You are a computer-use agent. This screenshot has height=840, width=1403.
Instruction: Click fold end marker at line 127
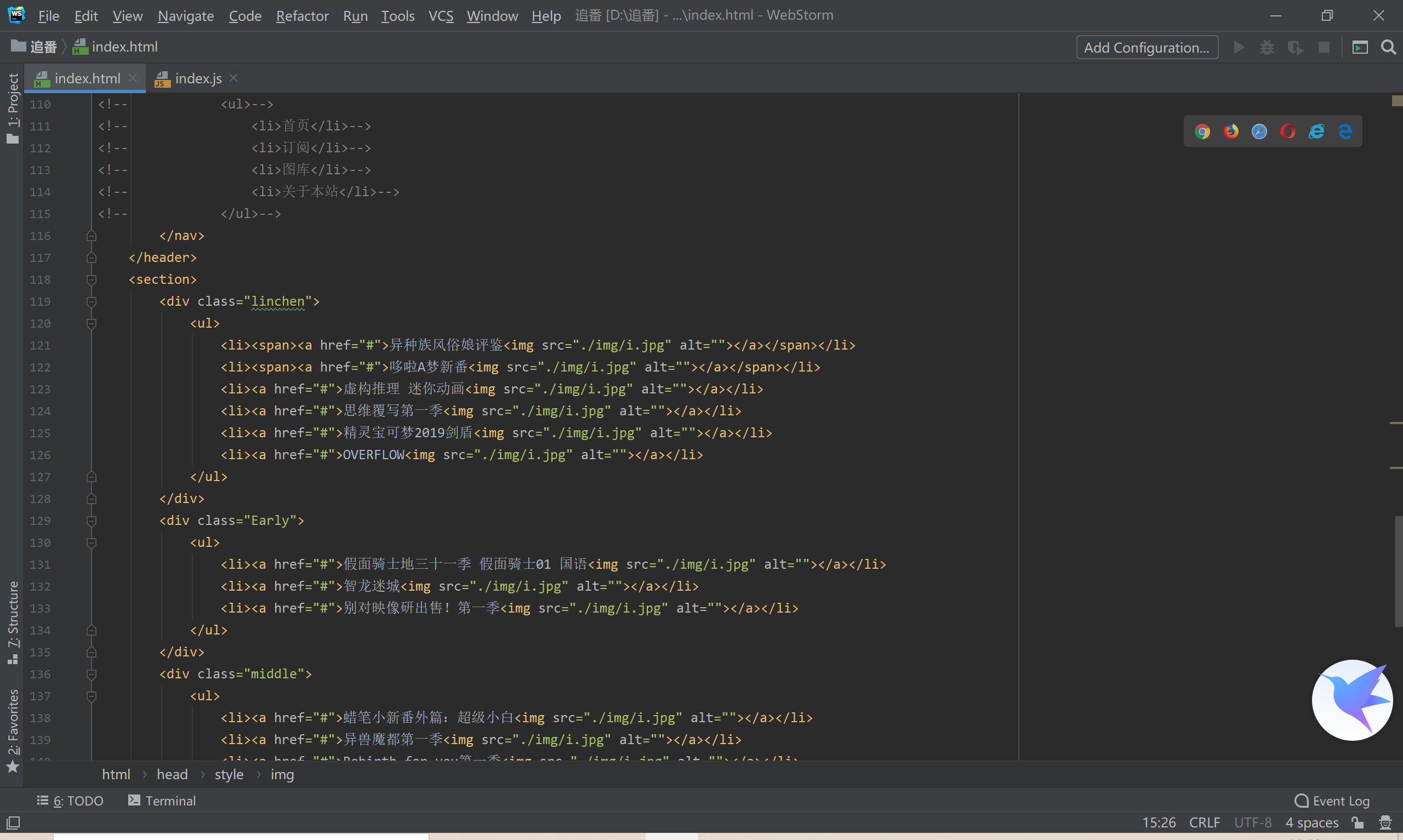(x=91, y=477)
